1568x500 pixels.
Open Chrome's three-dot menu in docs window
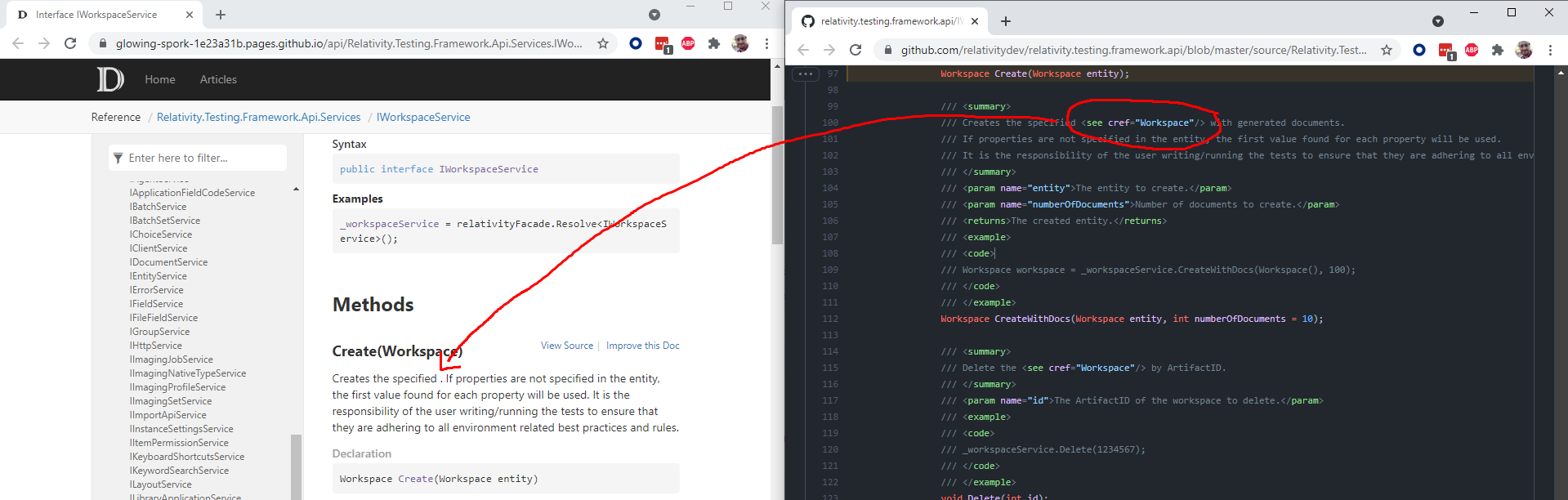766,43
